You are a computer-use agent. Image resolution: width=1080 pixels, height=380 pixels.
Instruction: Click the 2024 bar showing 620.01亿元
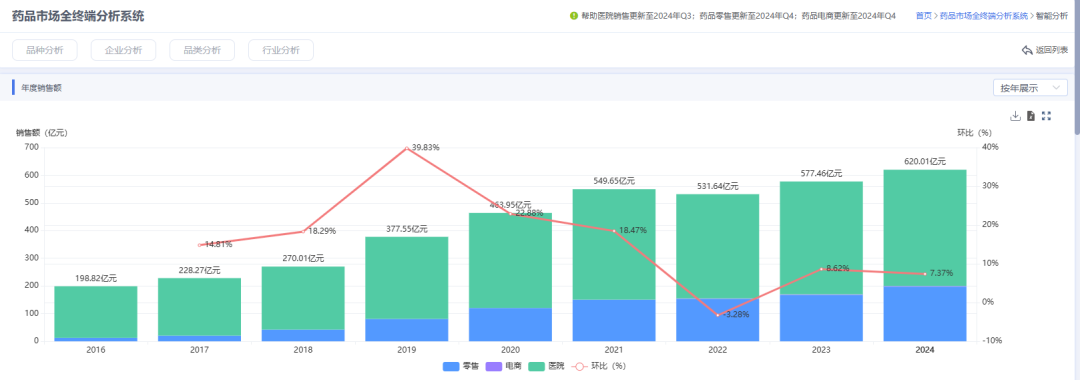(925, 255)
